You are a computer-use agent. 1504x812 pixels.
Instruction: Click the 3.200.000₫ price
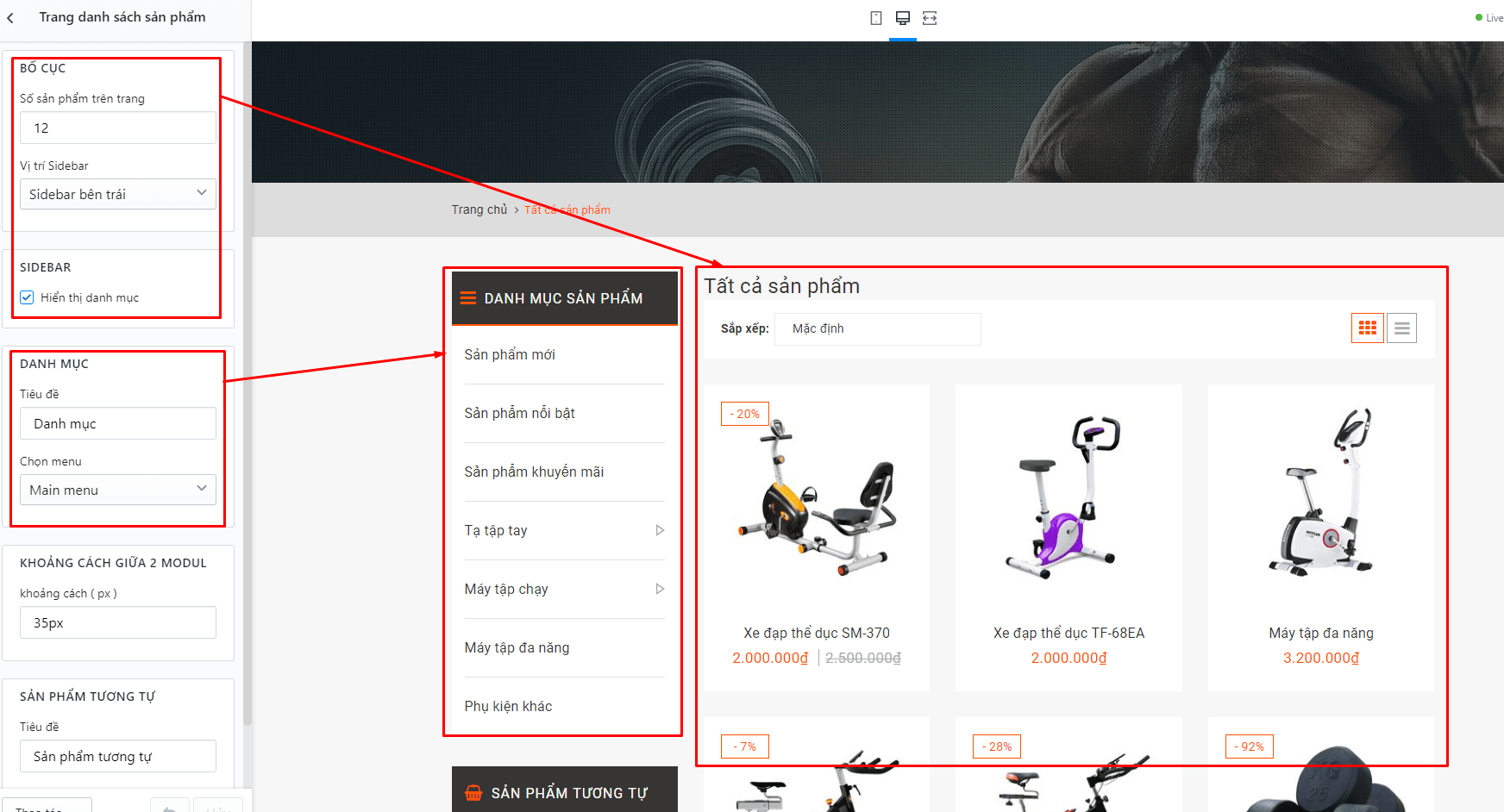[x=1321, y=658]
